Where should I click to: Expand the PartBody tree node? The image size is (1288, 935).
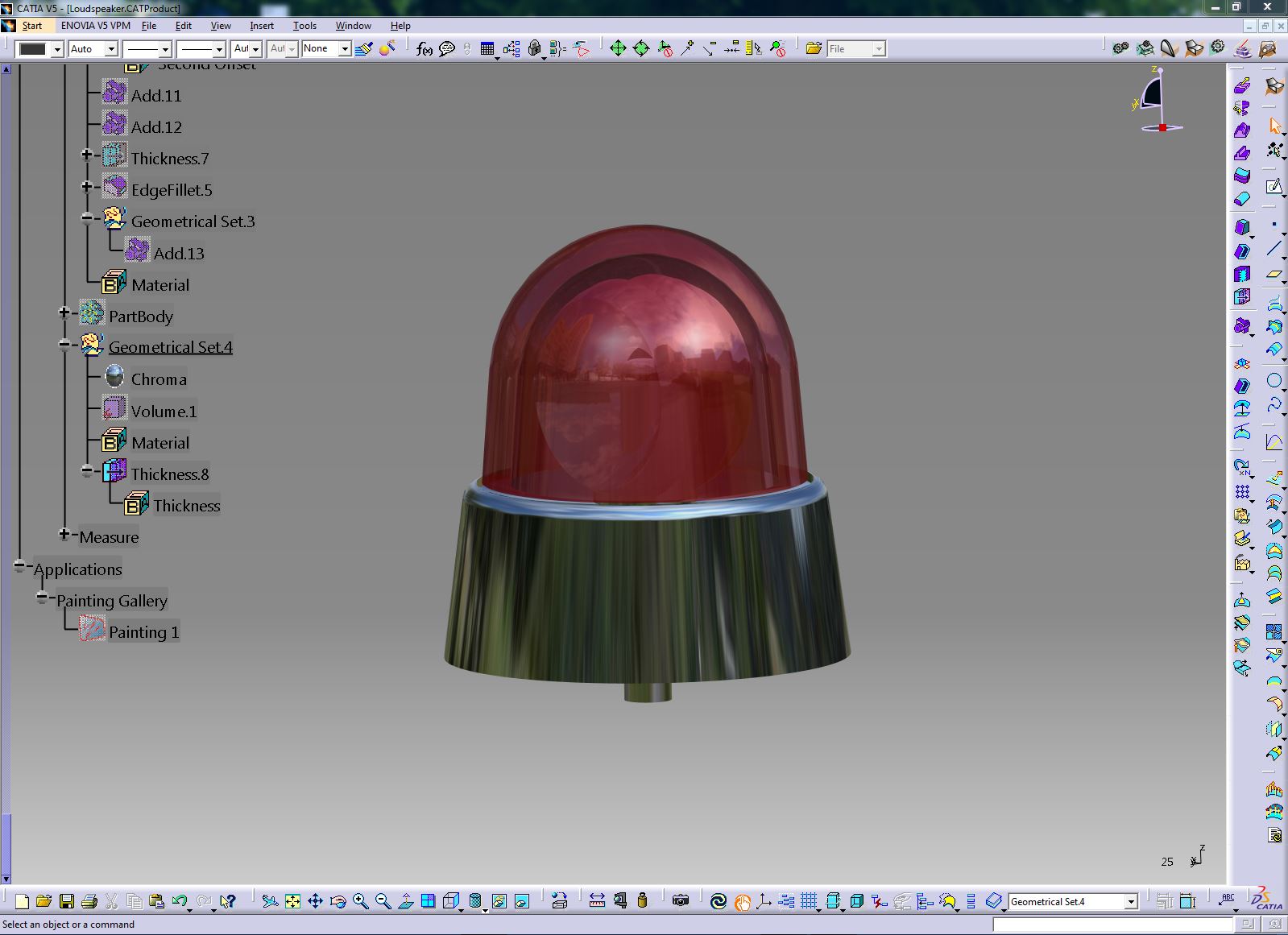[x=64, y=313]
